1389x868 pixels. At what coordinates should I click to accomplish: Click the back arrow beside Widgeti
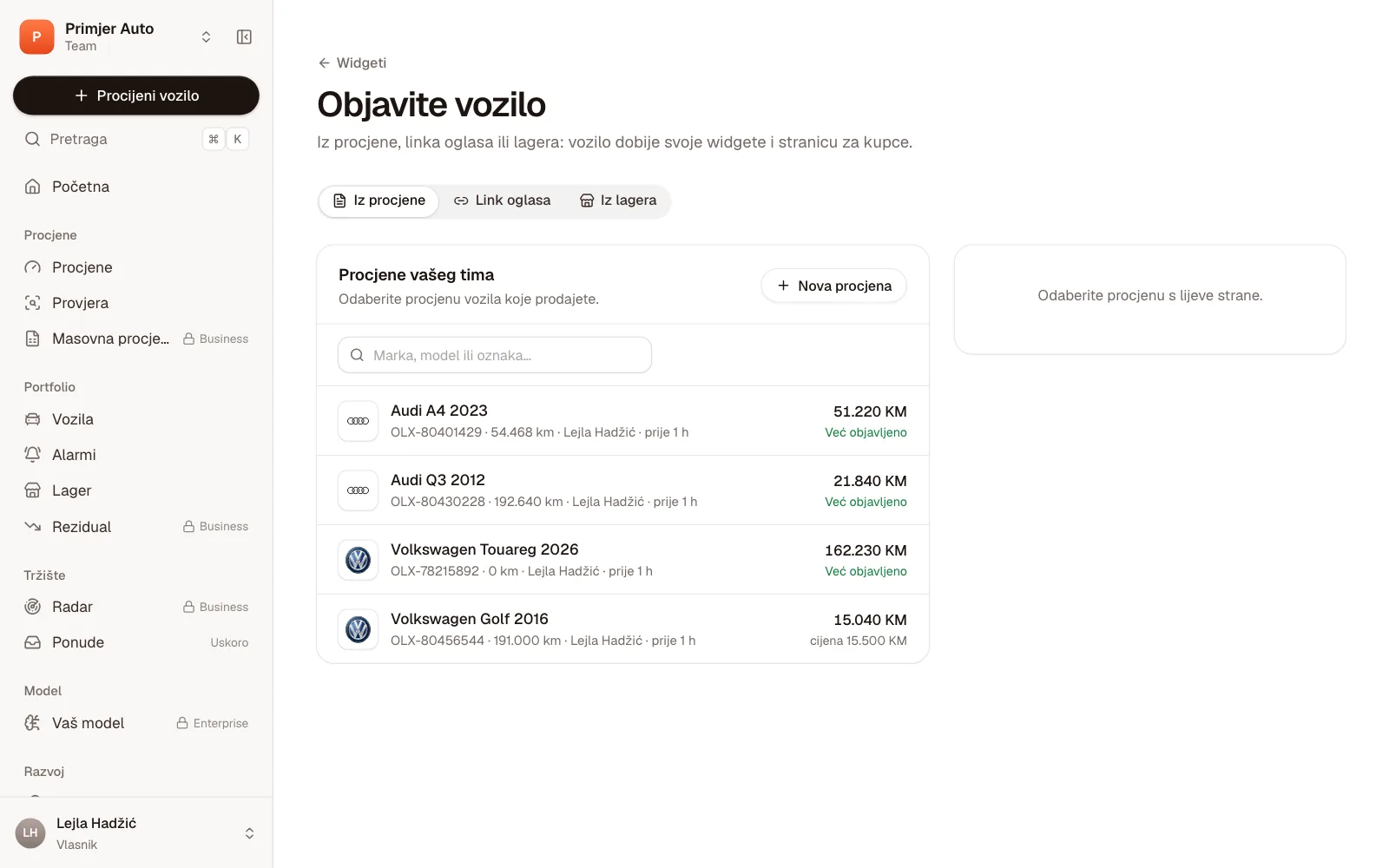[x=324, y=62]
